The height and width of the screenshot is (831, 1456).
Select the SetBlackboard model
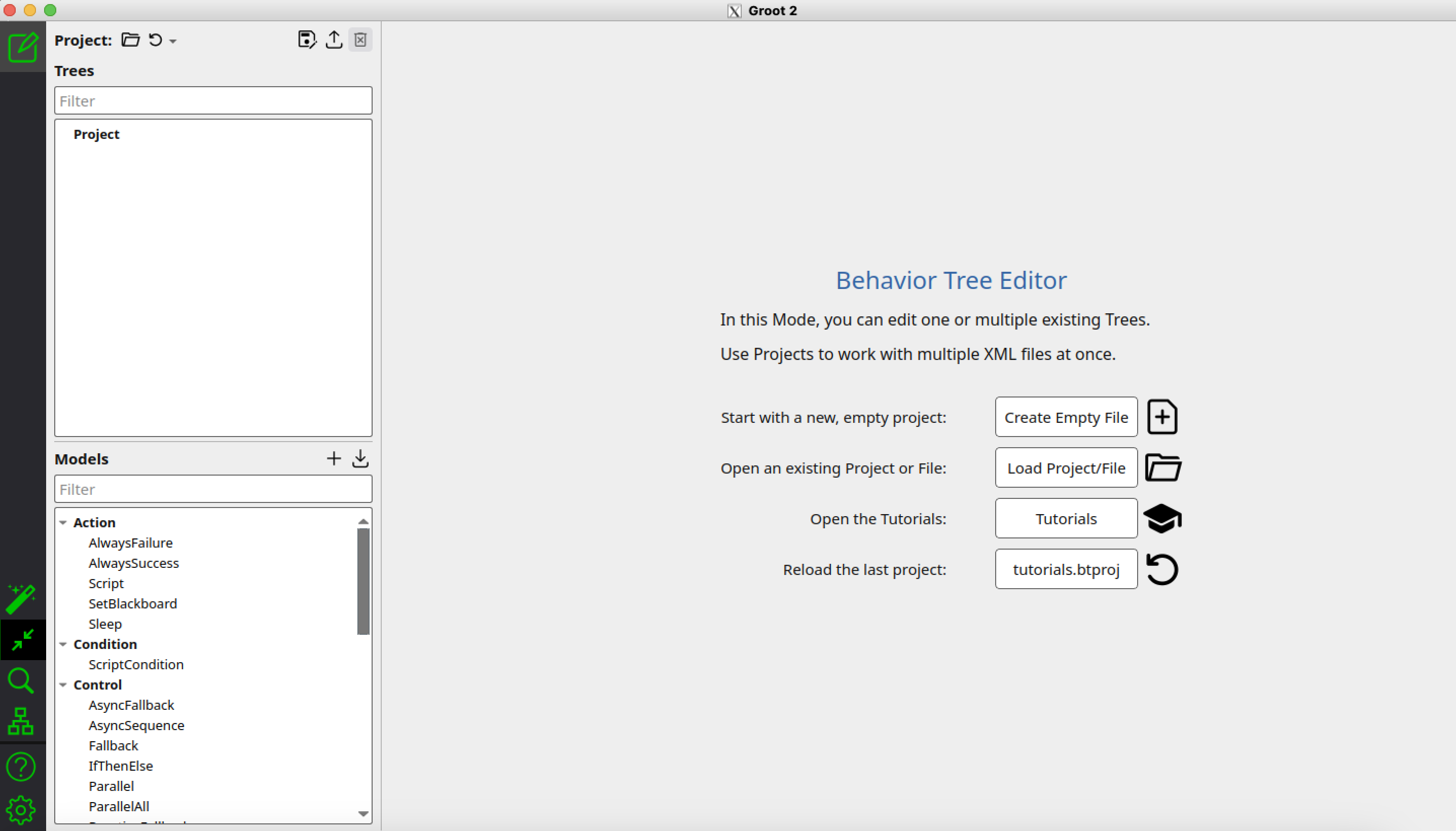[133, 604]
